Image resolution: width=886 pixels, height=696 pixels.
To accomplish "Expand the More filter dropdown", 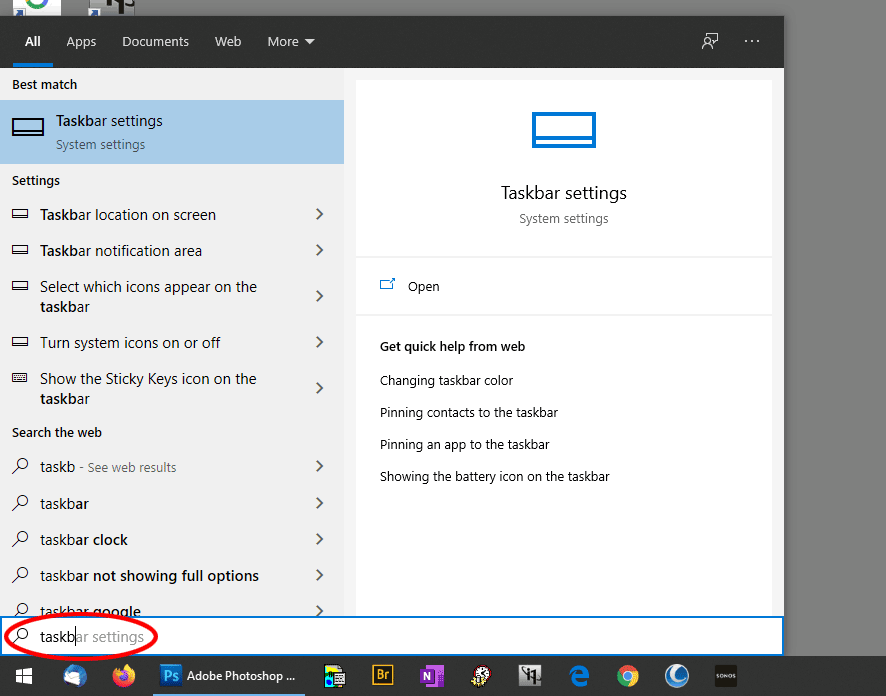I will click(x=291, y=42).
